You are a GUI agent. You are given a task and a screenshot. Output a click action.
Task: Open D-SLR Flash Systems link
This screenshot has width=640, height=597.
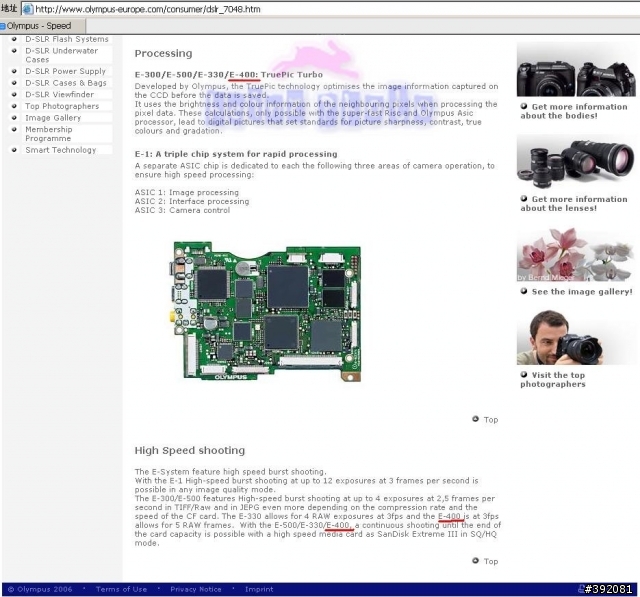point(67,39)
